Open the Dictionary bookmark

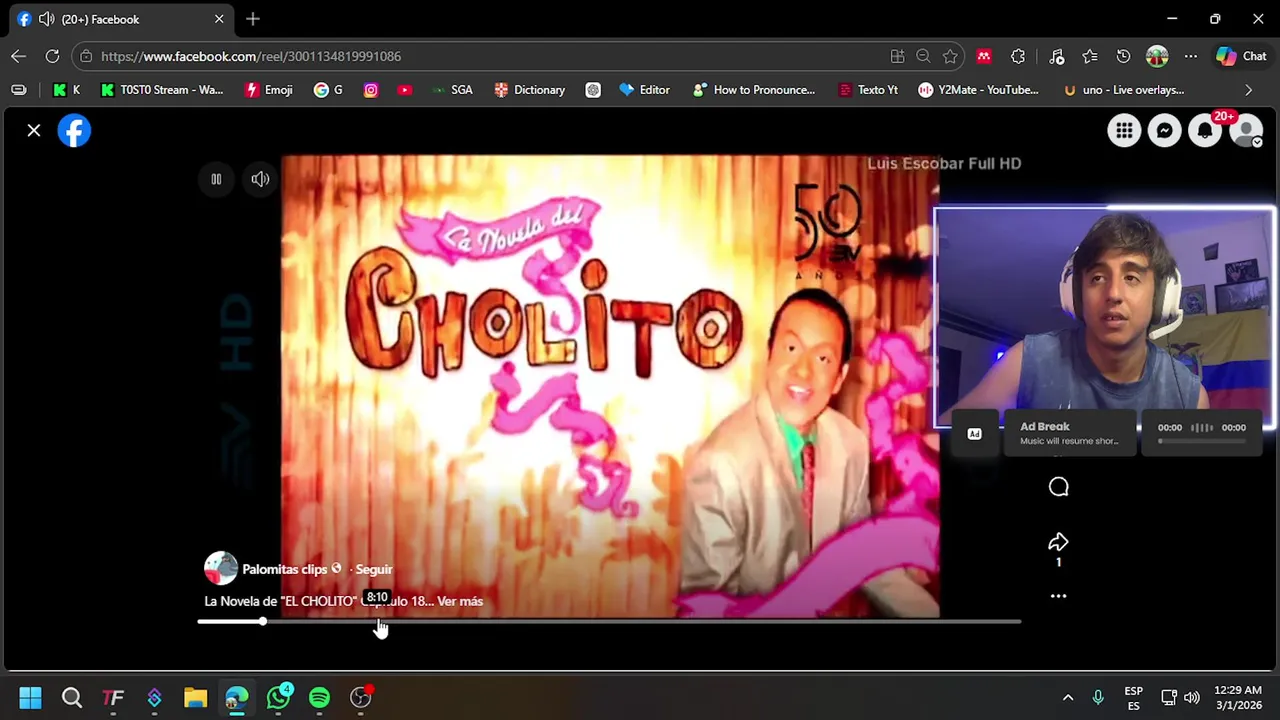(530, 90)
